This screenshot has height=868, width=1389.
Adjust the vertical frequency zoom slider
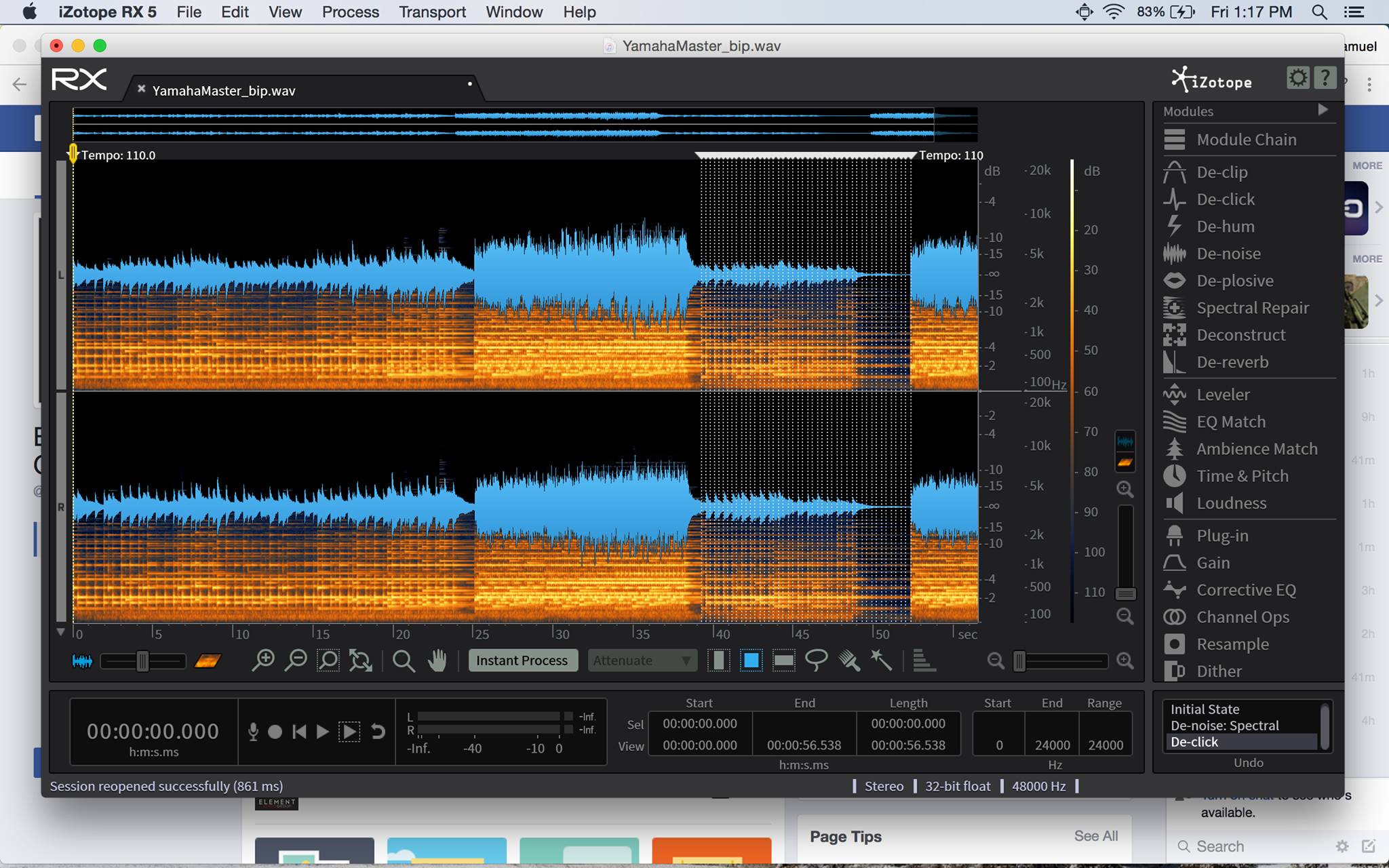coord(1125,553)
